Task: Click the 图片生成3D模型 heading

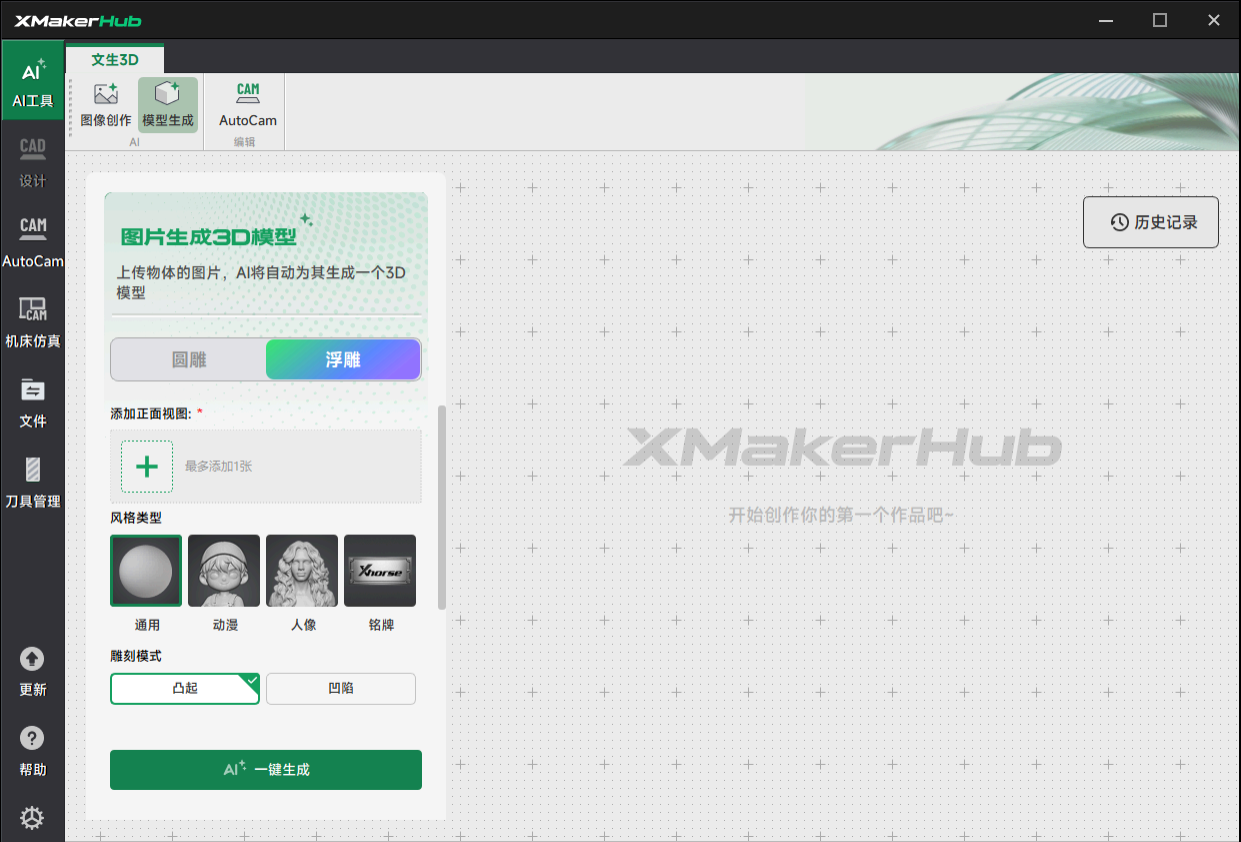Action: click(x=209, y=237)
